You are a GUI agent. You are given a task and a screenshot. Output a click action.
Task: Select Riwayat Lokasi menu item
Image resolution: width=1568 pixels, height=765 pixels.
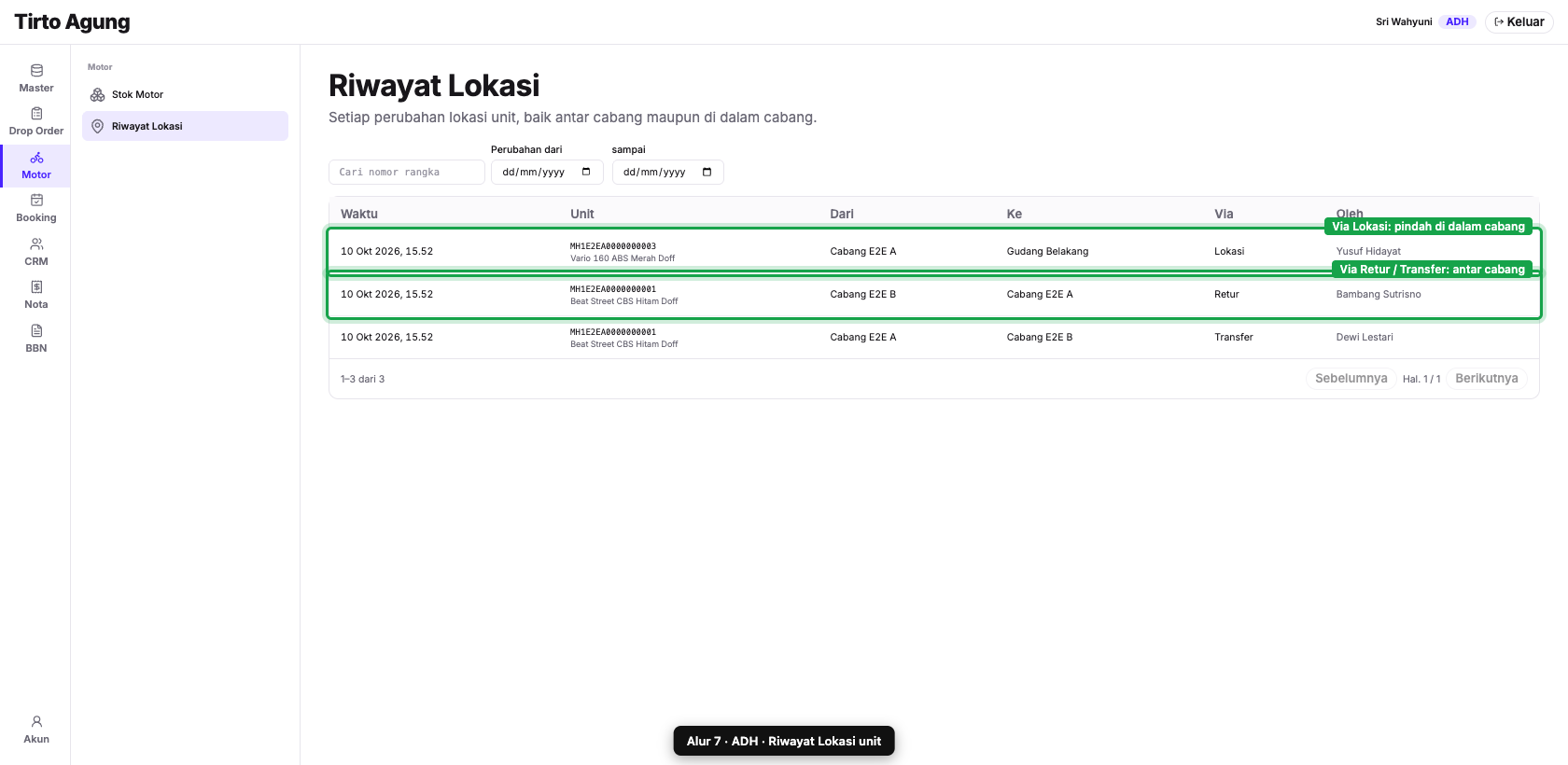[185, 126]
